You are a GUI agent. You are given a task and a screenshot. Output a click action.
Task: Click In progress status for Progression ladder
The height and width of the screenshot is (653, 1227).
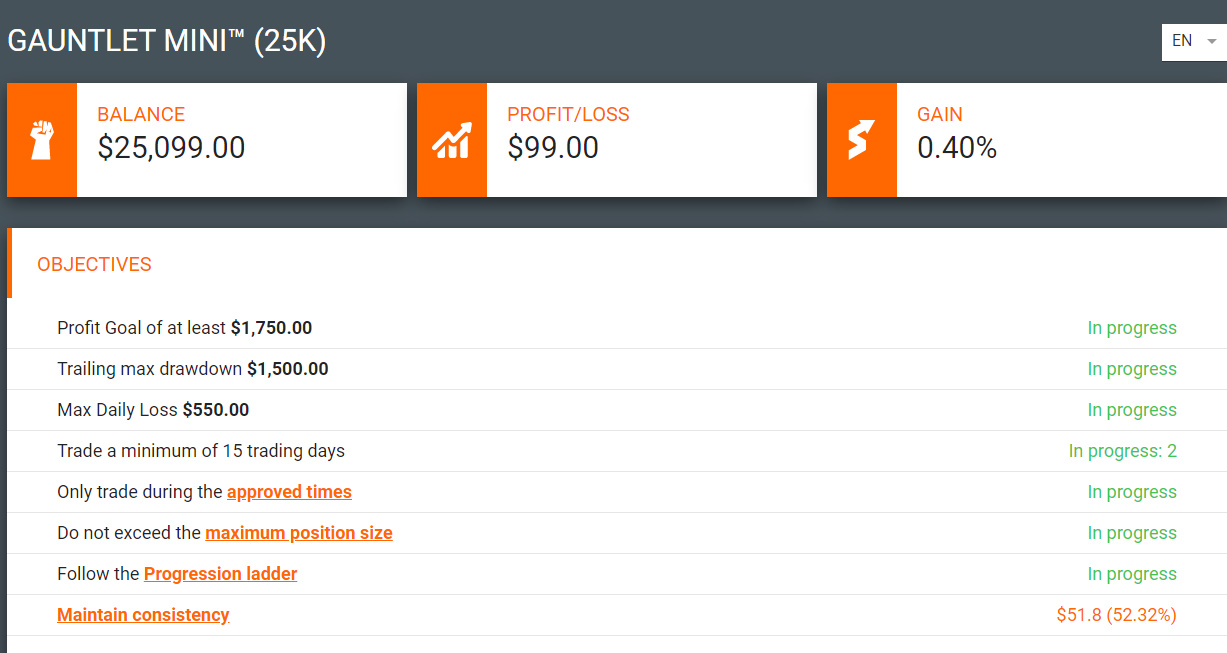point(1132,574)
